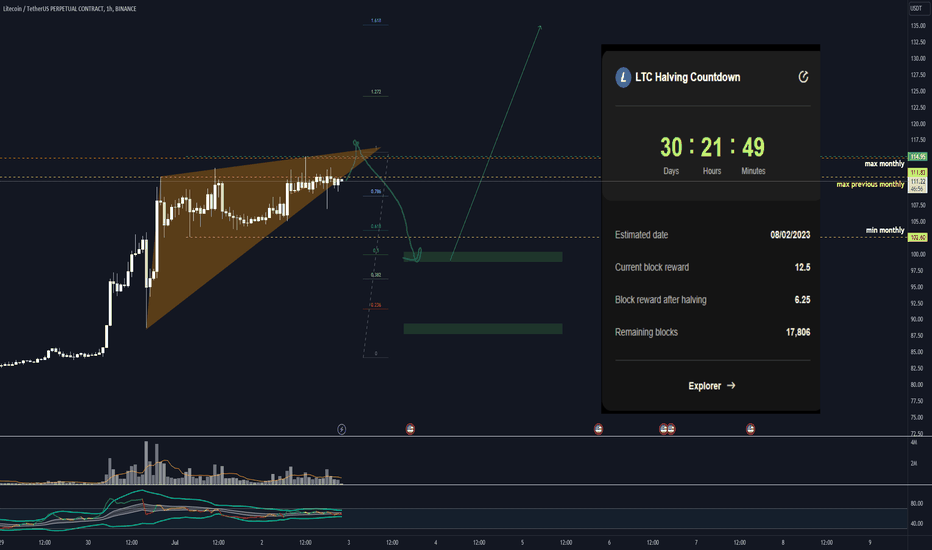Image resolution: width=932 pixels, height=550 pixels.
Task: Select the 111.83 price label on the axis
Action: click(918, 172)
